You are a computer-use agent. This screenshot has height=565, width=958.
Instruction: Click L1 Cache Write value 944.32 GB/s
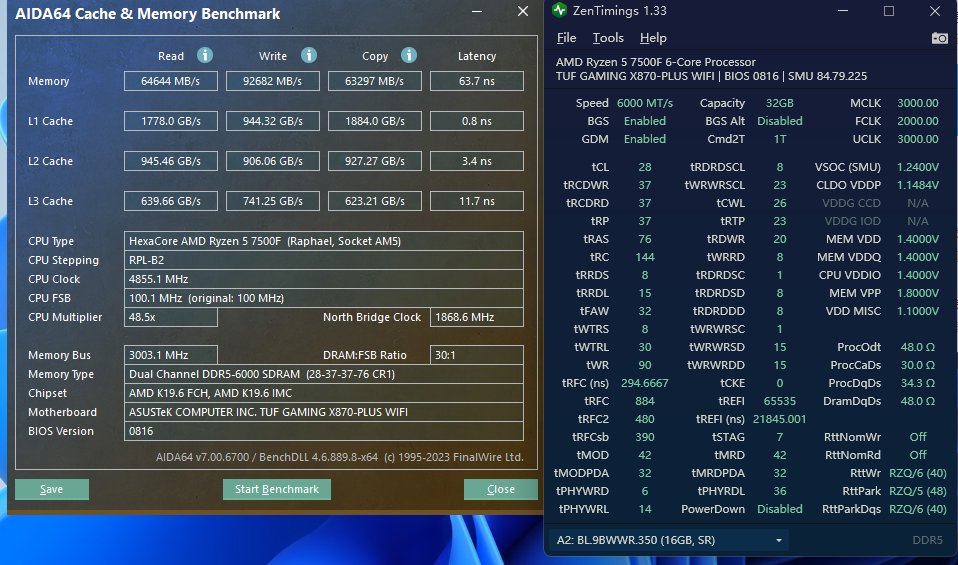pyautogui.click(x=272, y=121)
